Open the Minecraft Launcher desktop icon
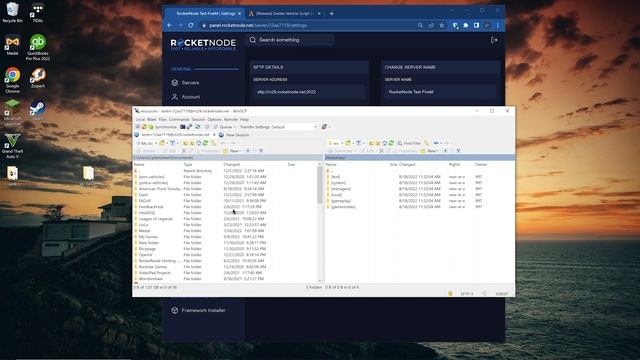 12,112
